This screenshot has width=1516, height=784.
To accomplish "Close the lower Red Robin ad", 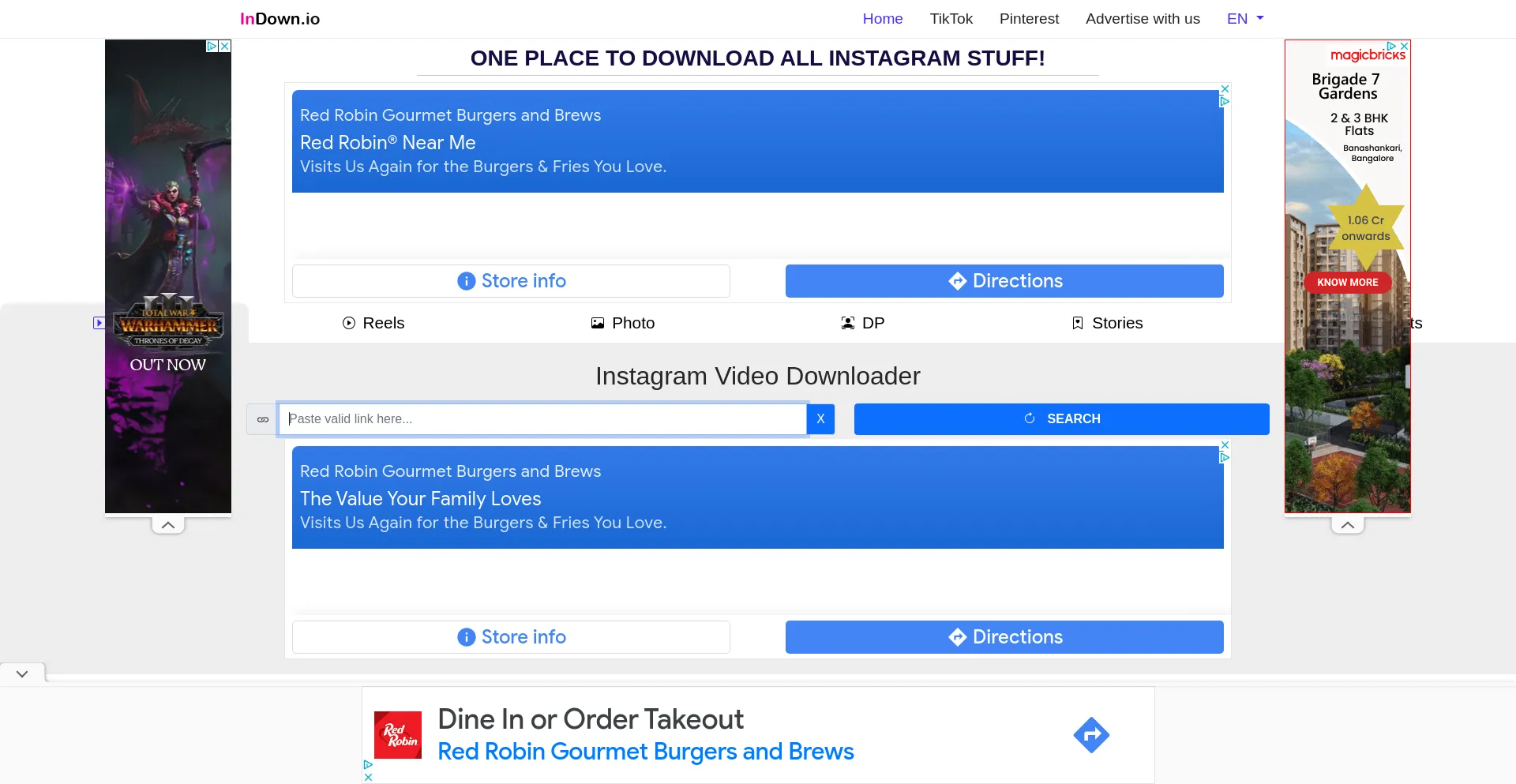I will [1225, 445].
